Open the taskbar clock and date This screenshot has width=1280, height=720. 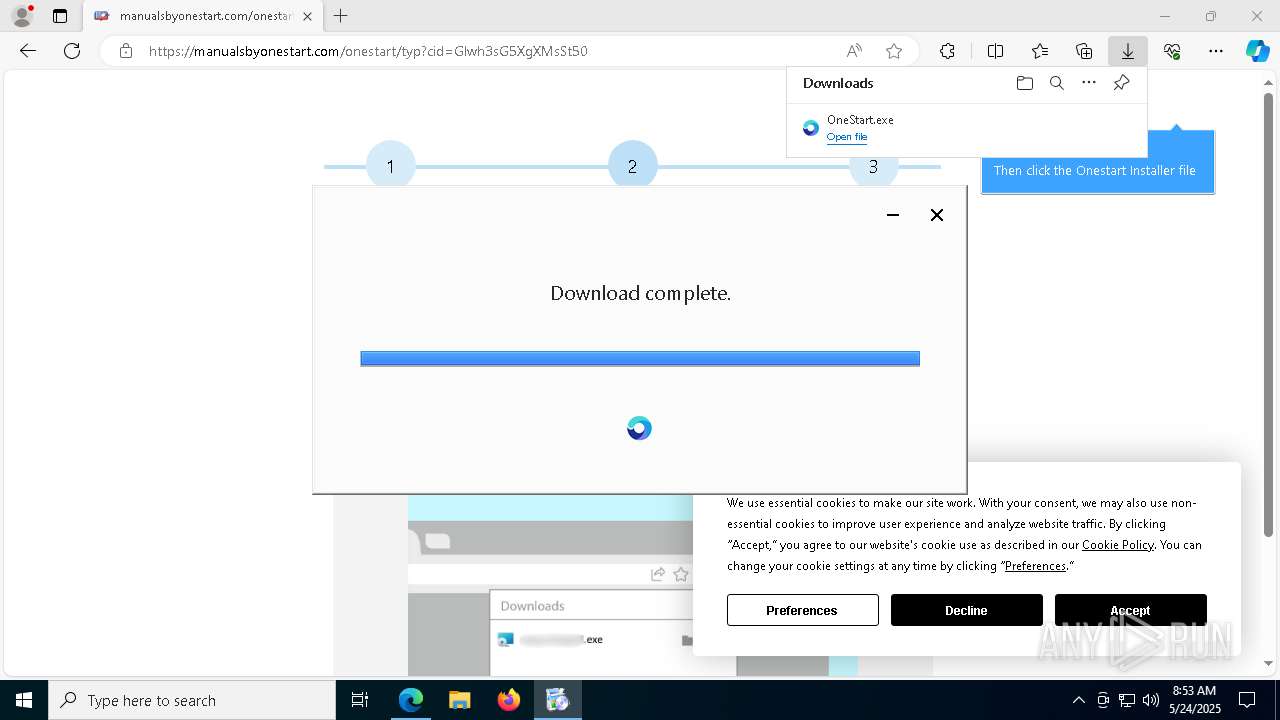[x=1195, y=700]
